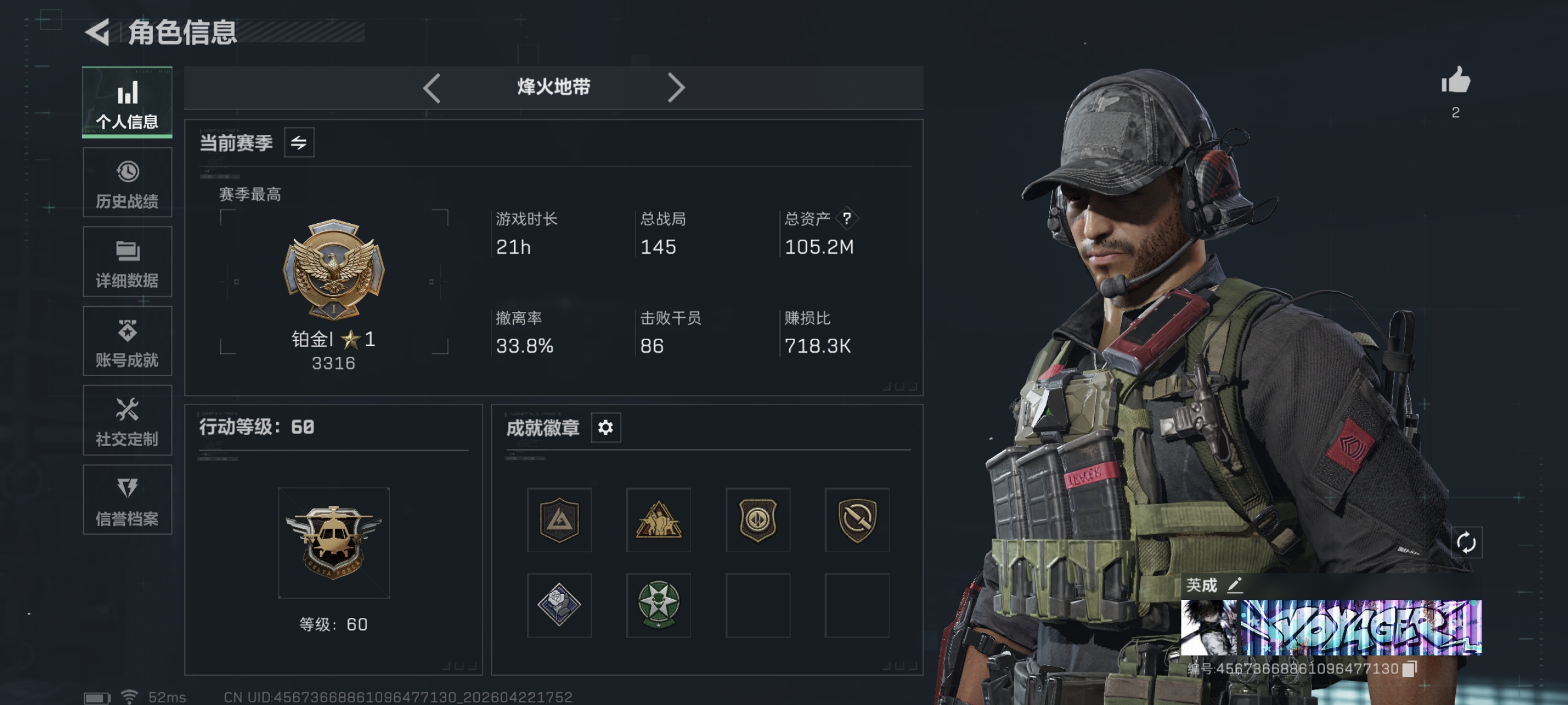Select the helicopter operation level emblem
1568x705 pixels.
(334, 542)
